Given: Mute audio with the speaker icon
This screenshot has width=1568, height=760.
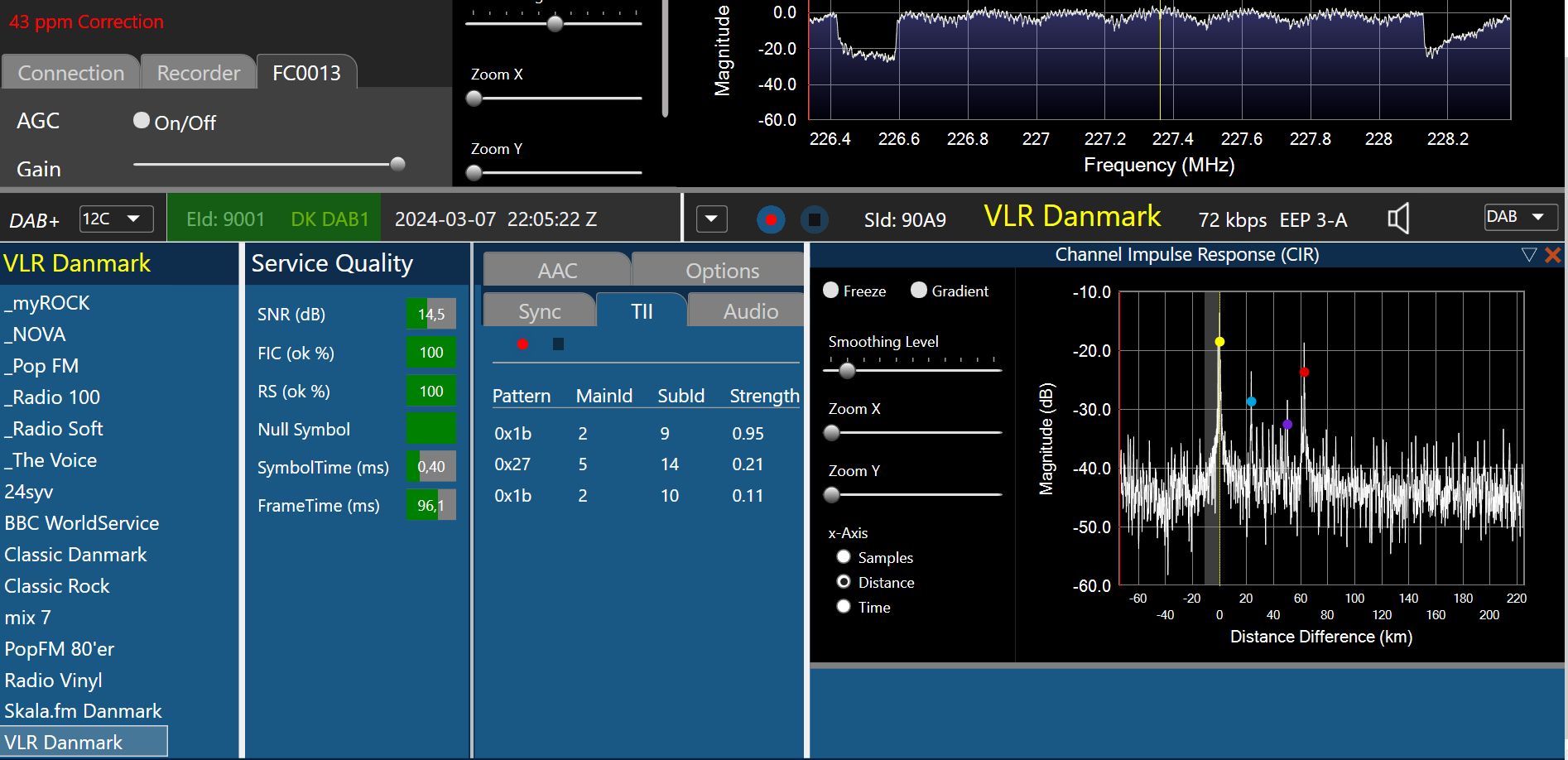Looking at the screenshot, I should (1397, 219).
